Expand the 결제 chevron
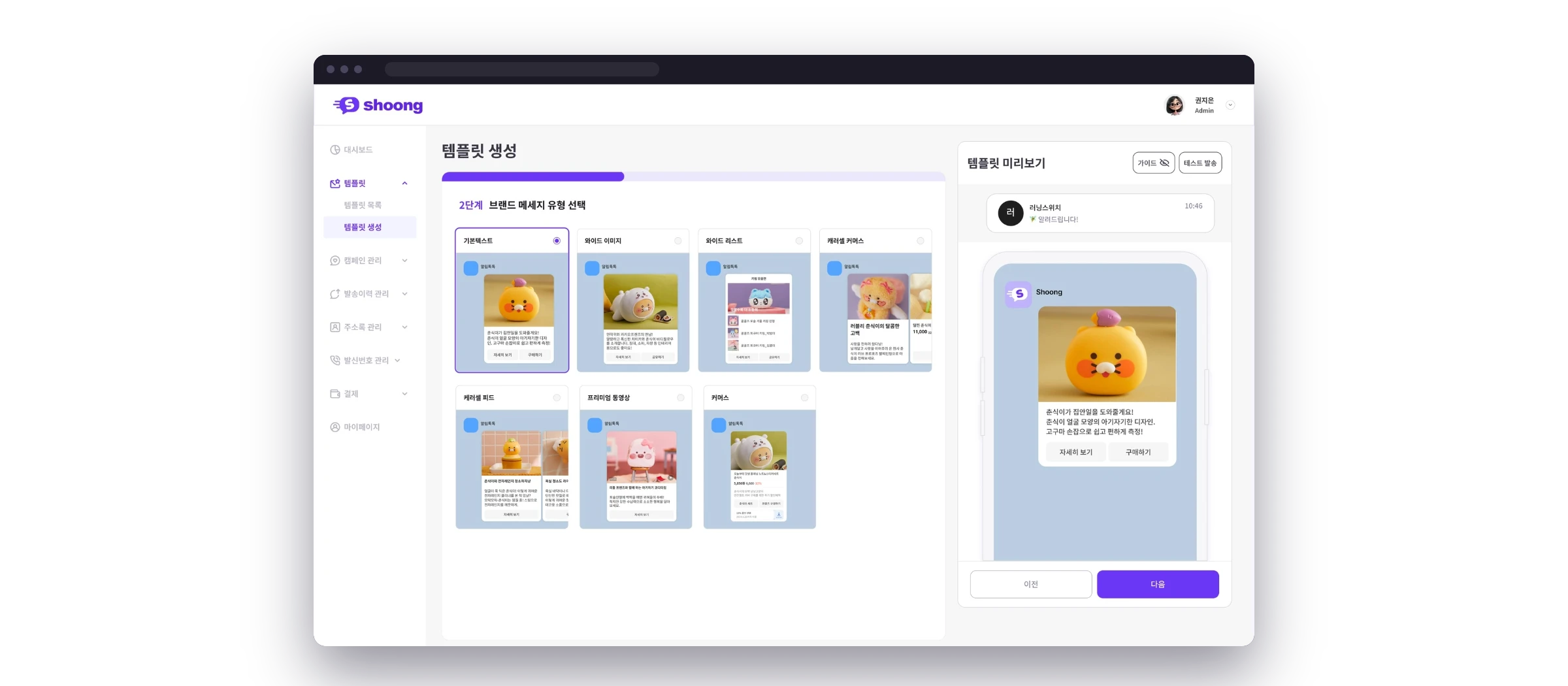The width and height of the screenshot is (1568, 686). pos(405,394)
